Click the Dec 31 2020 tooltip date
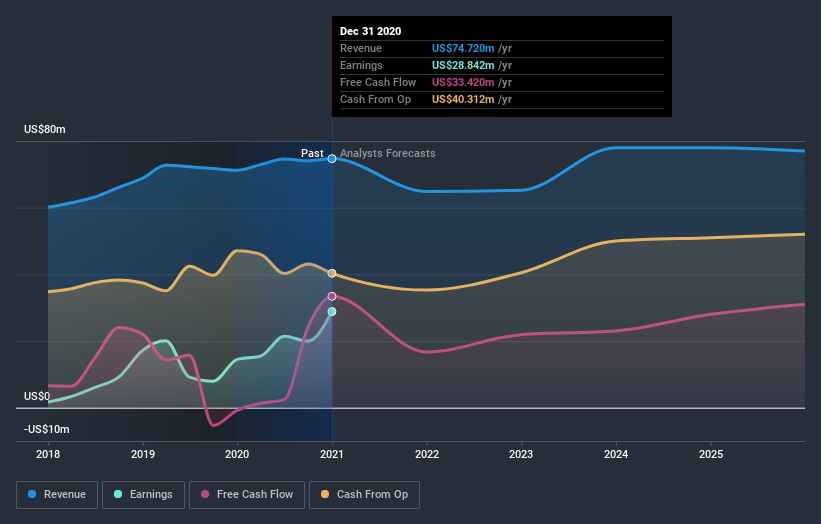The image size is (821, 524). pyautogui.click(x=371, y=31)
